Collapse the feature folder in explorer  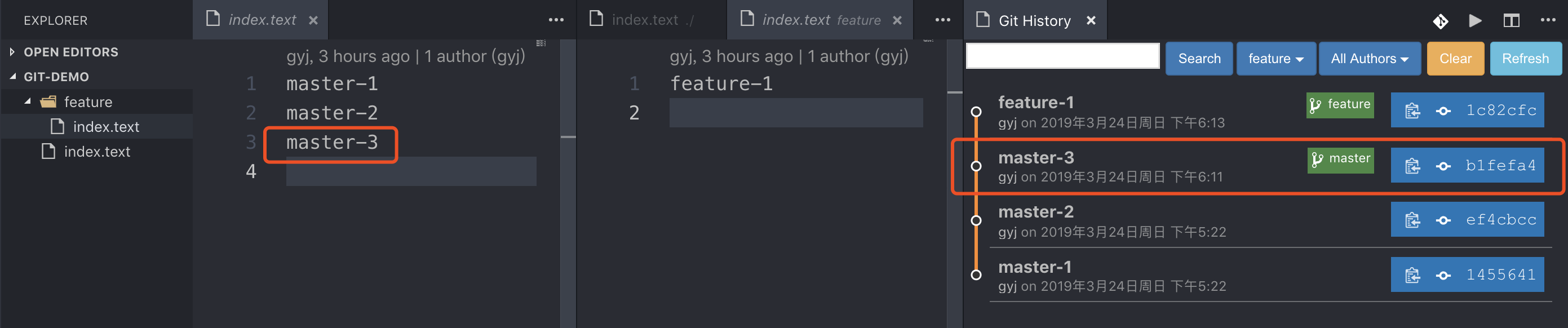click(x=28, y=101)
